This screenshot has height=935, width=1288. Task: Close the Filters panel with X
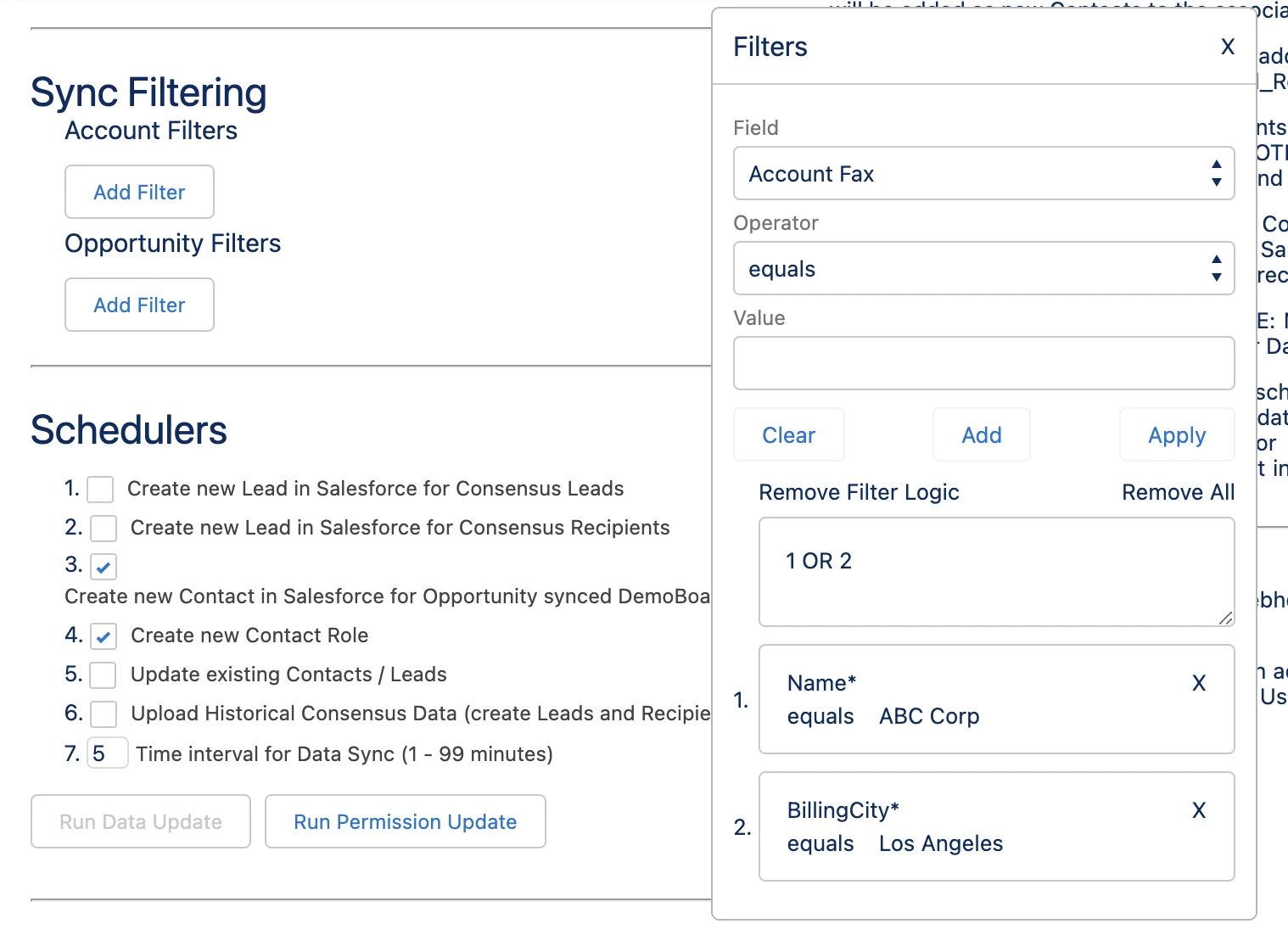point(1227,48)
